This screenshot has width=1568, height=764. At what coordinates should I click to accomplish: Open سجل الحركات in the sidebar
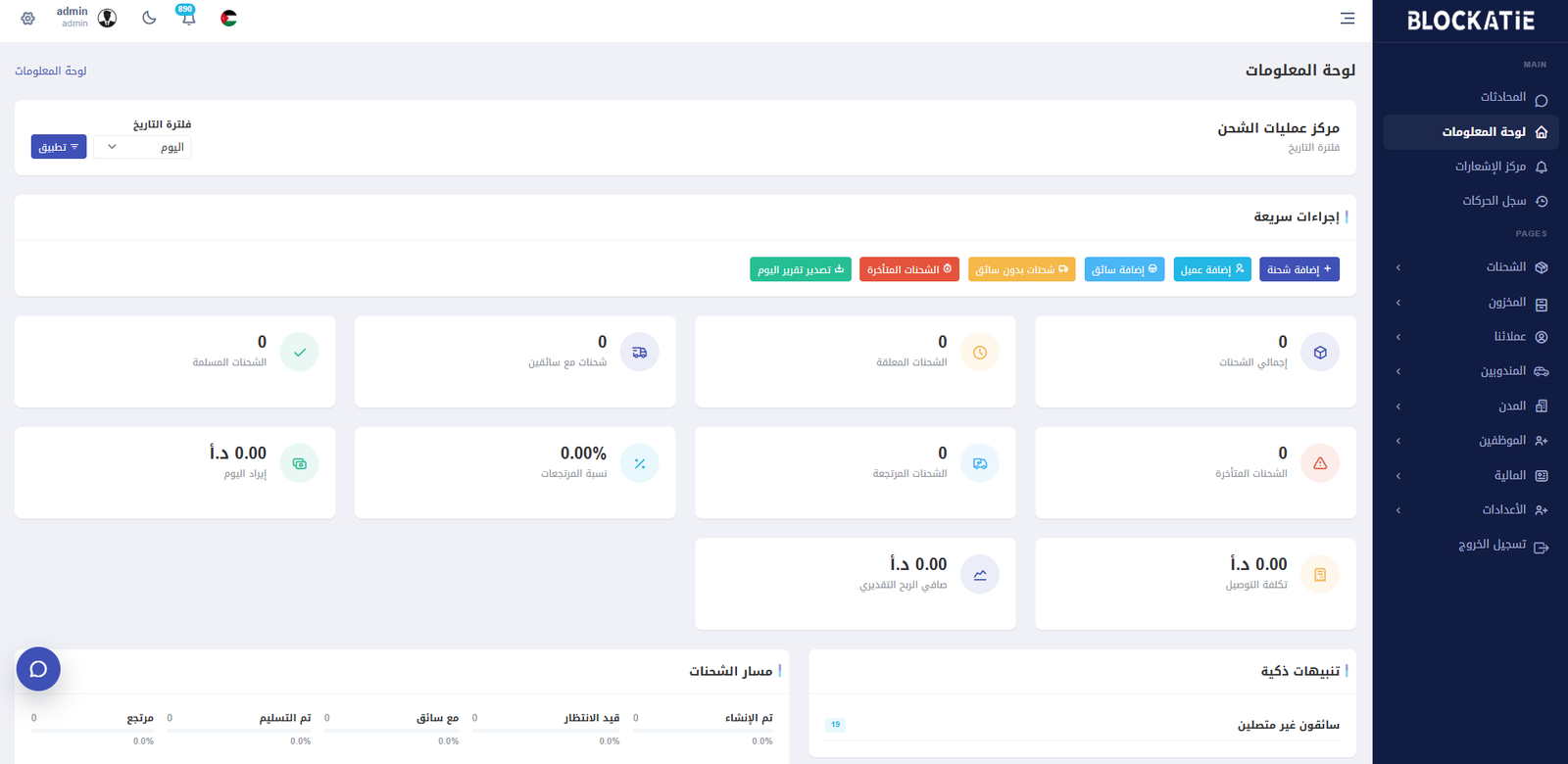(x=1470, y=201)
